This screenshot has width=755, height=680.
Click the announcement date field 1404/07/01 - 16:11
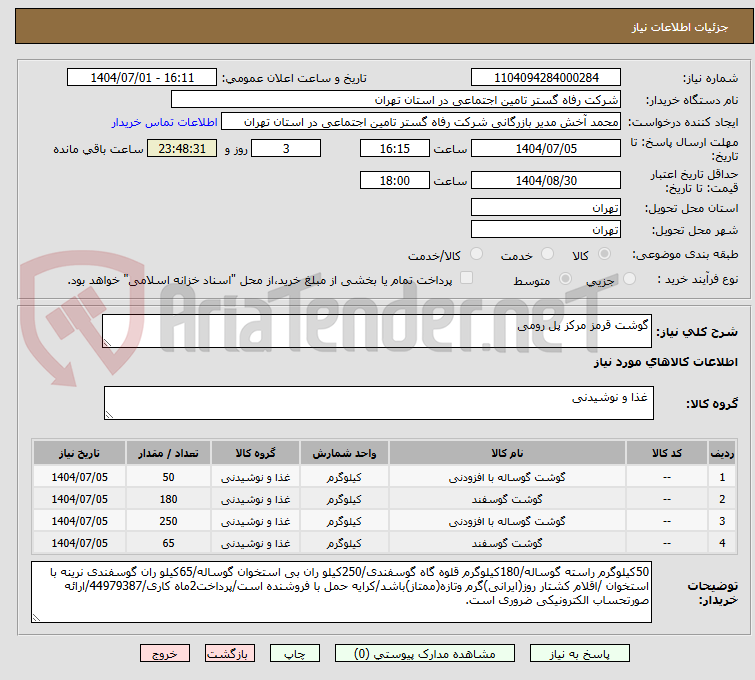[x=142, y=78]
